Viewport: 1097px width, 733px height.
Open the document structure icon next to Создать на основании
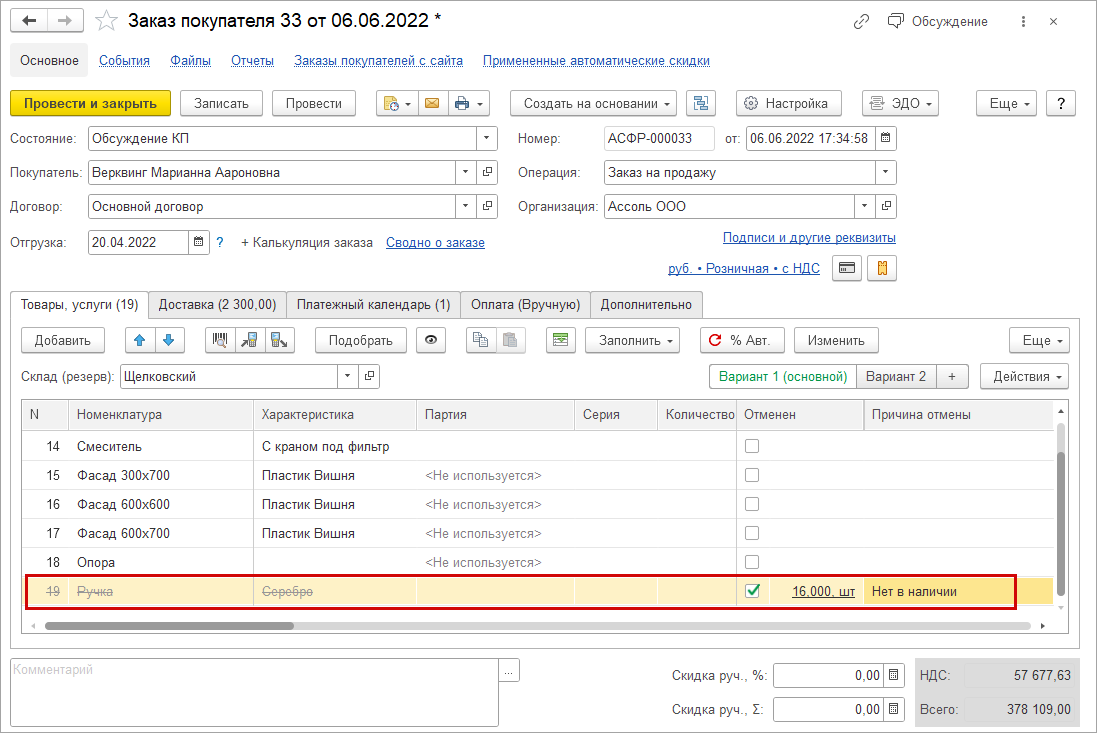coord(701,104)
